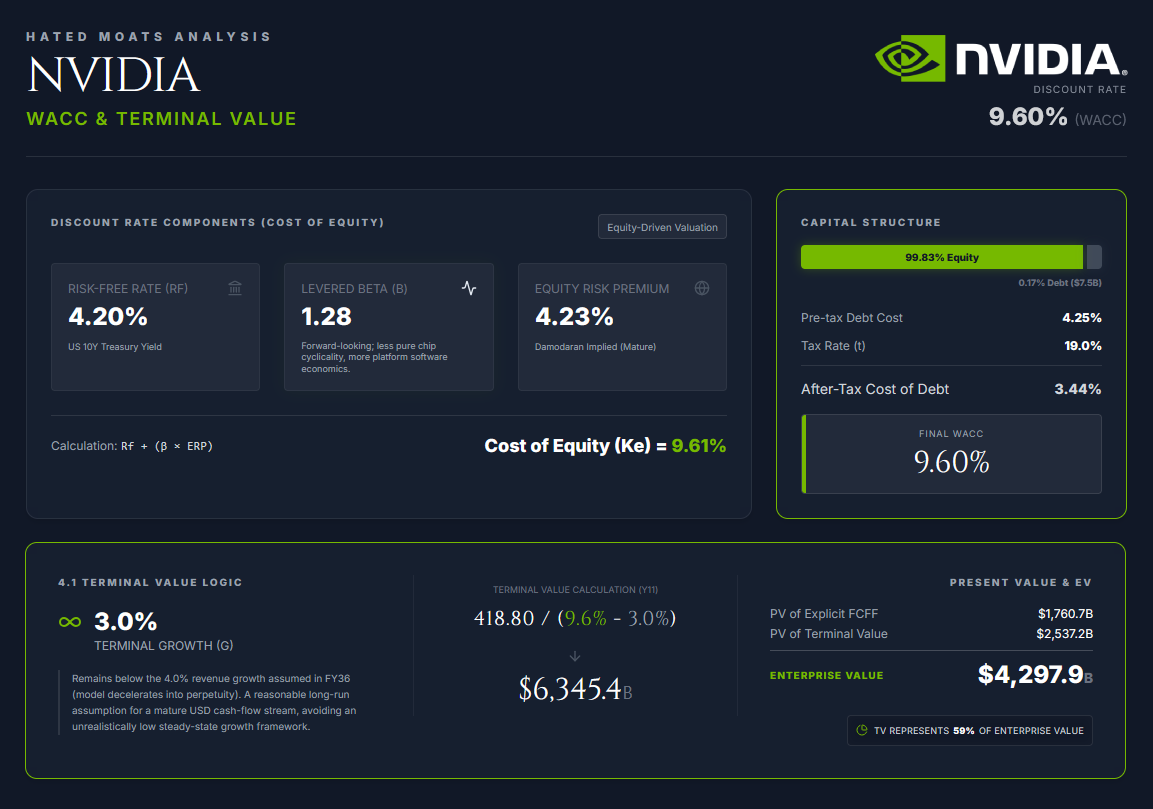Click the Risk-Free Rate (RF) card title

point(128,289)
